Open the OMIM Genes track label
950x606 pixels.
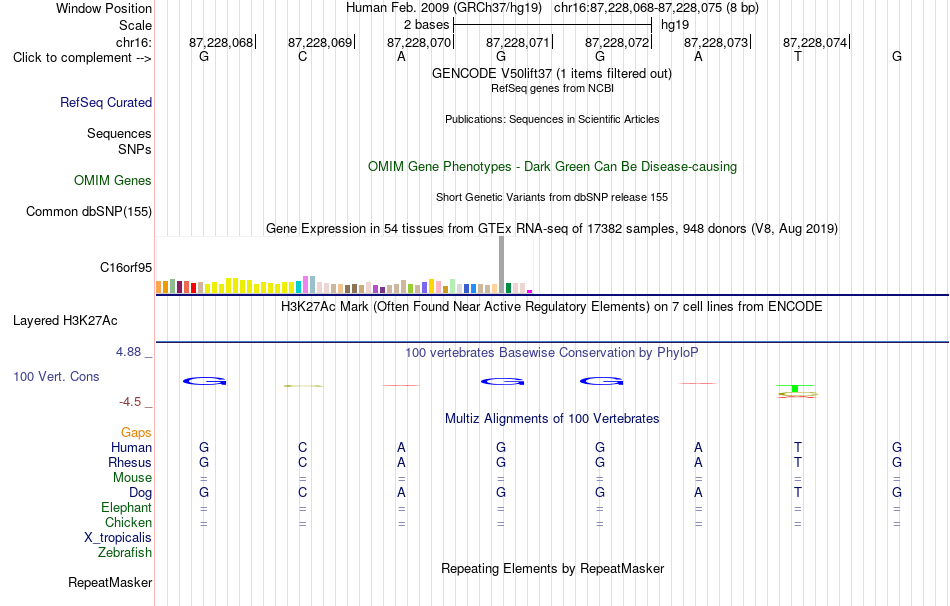(113, 181)
